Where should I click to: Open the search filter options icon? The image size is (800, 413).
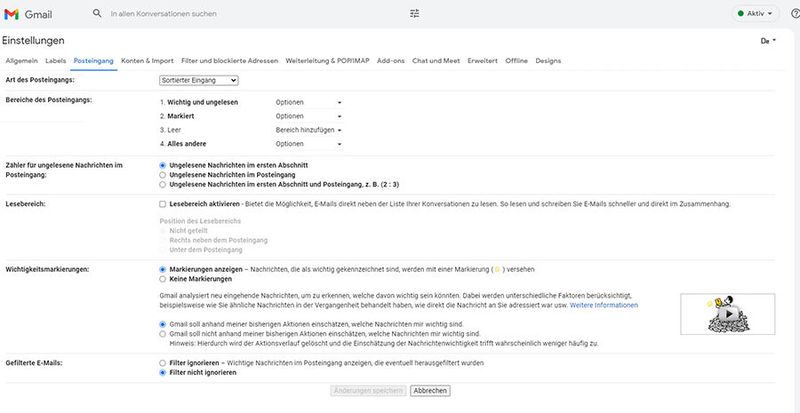click(x=415, y=14)
